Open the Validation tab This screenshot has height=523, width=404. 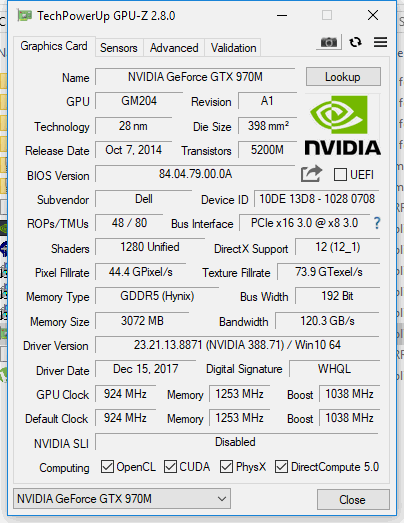click(234, 48)
